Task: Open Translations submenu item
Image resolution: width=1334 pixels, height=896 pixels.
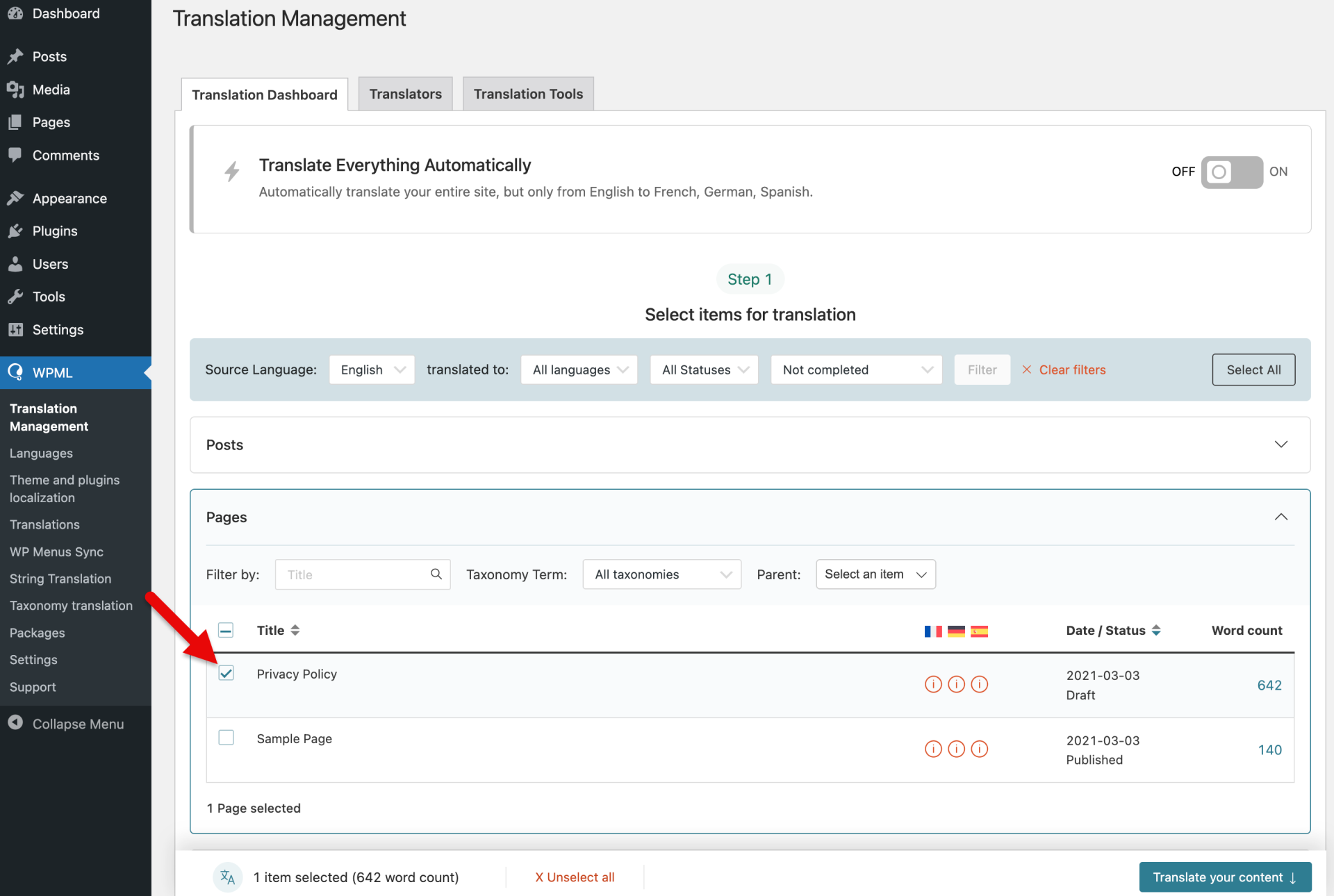Action: (x=44, y=524)
